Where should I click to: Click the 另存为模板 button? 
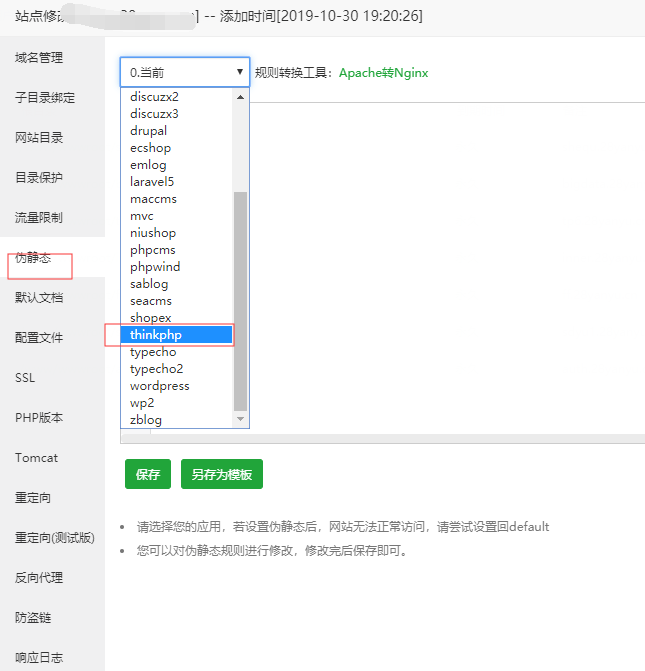(222, 474)
